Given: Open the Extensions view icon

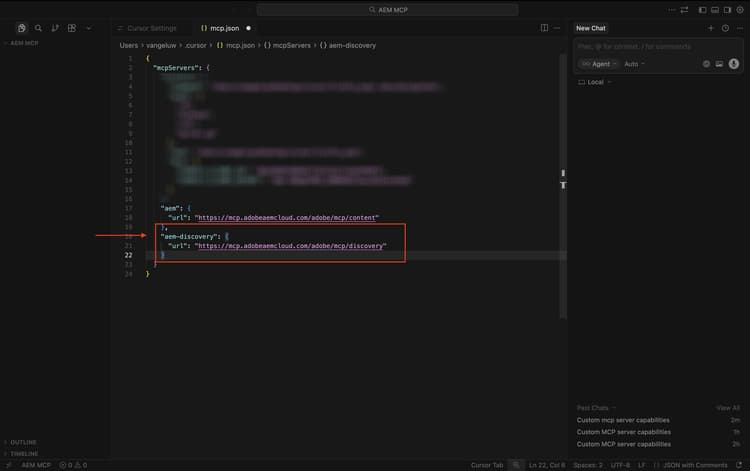Looking at the screenshot, I should pyautogui.click(x=72, y=28).
